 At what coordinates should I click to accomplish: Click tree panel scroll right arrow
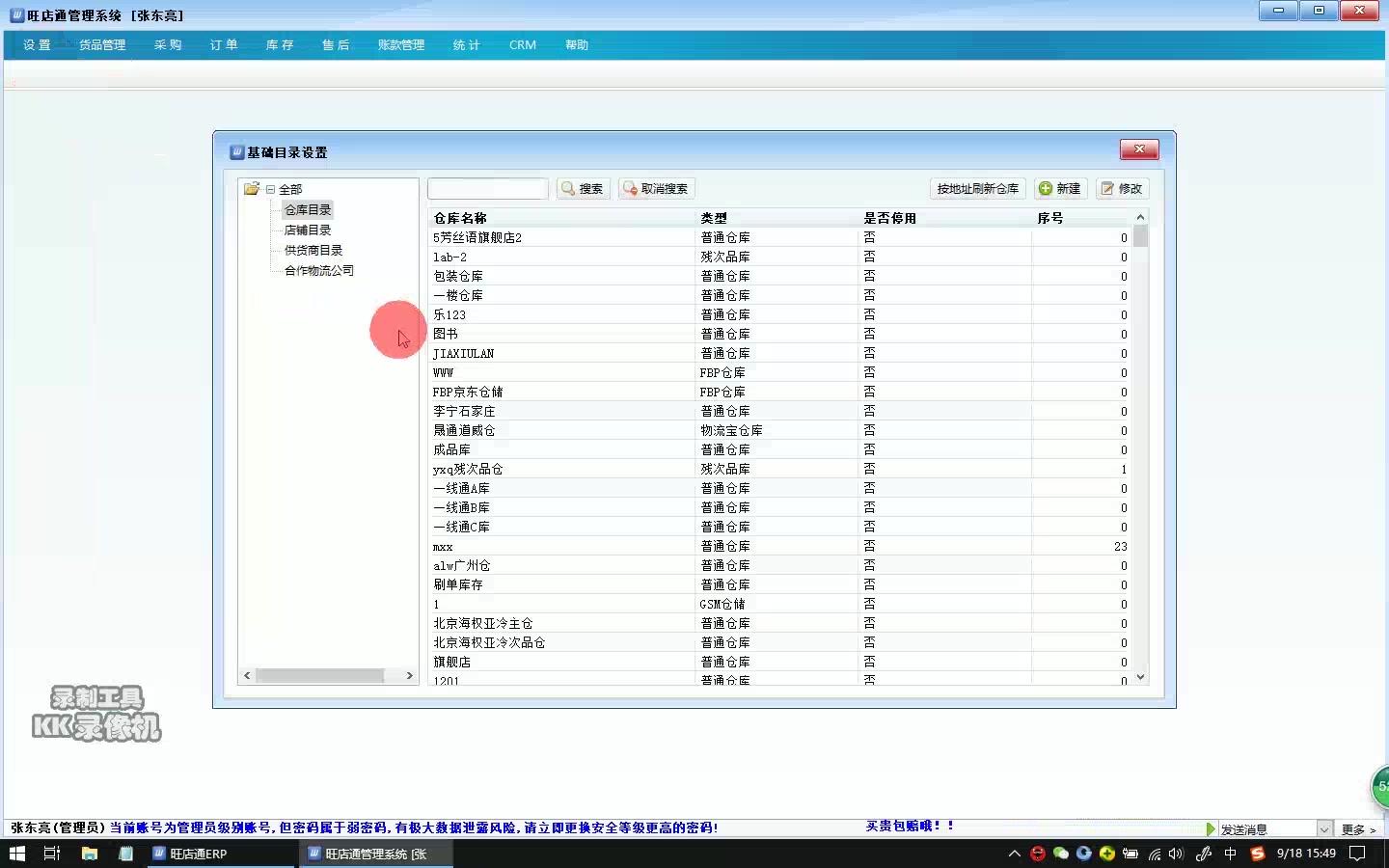(409, 676)
